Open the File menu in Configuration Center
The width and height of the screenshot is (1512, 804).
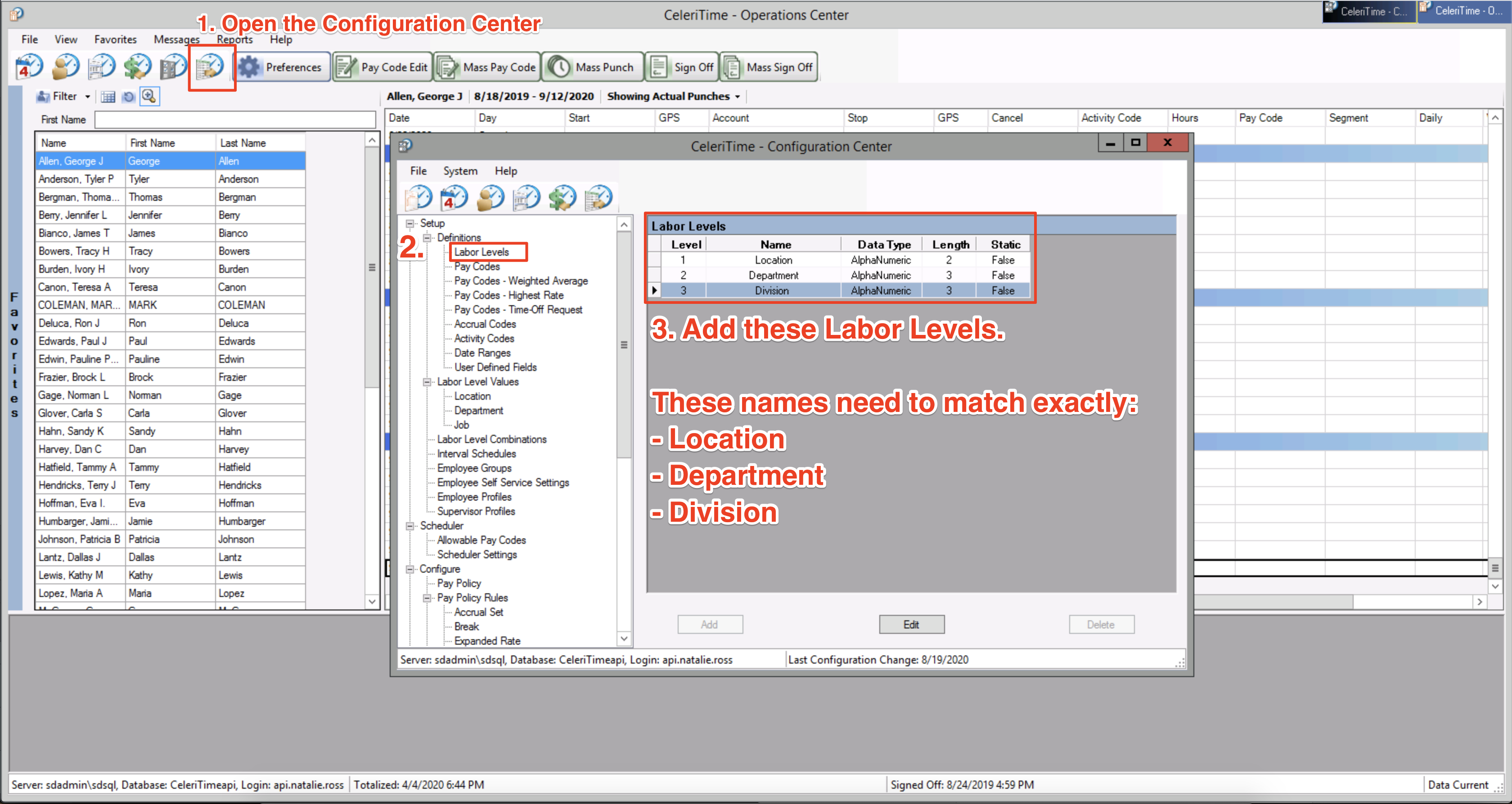418,171
